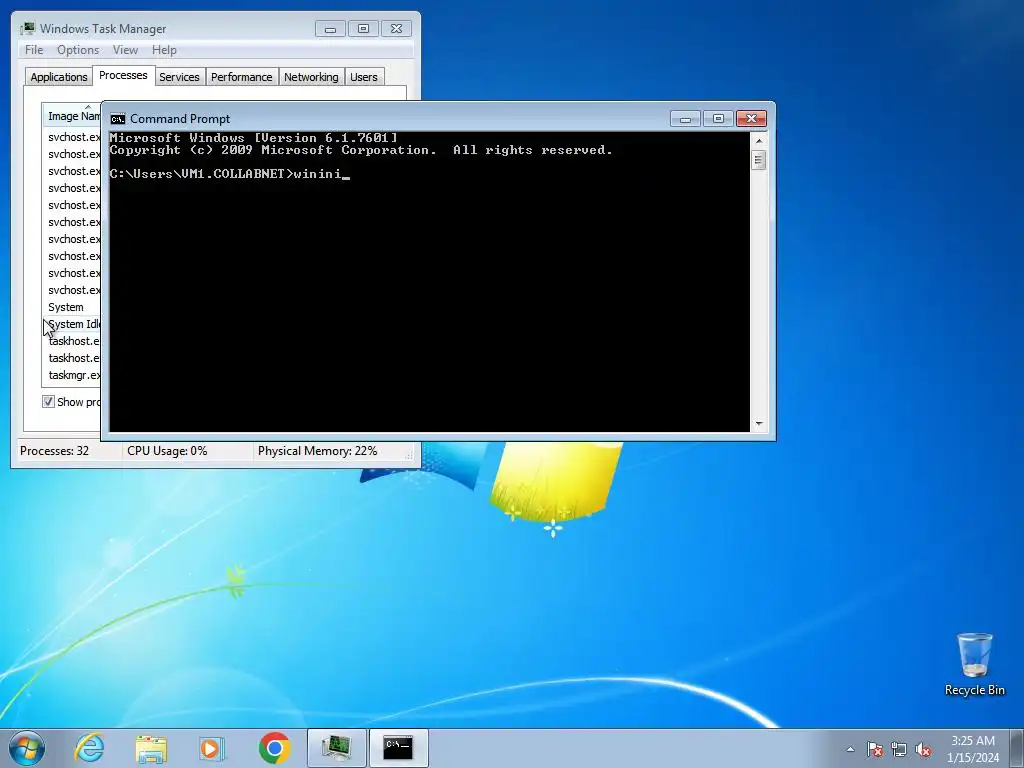Viewport: 1024px width, 768px height.
Task: Click Command Prompt scrollbar thumb
Action: click(x=758, y=160)
